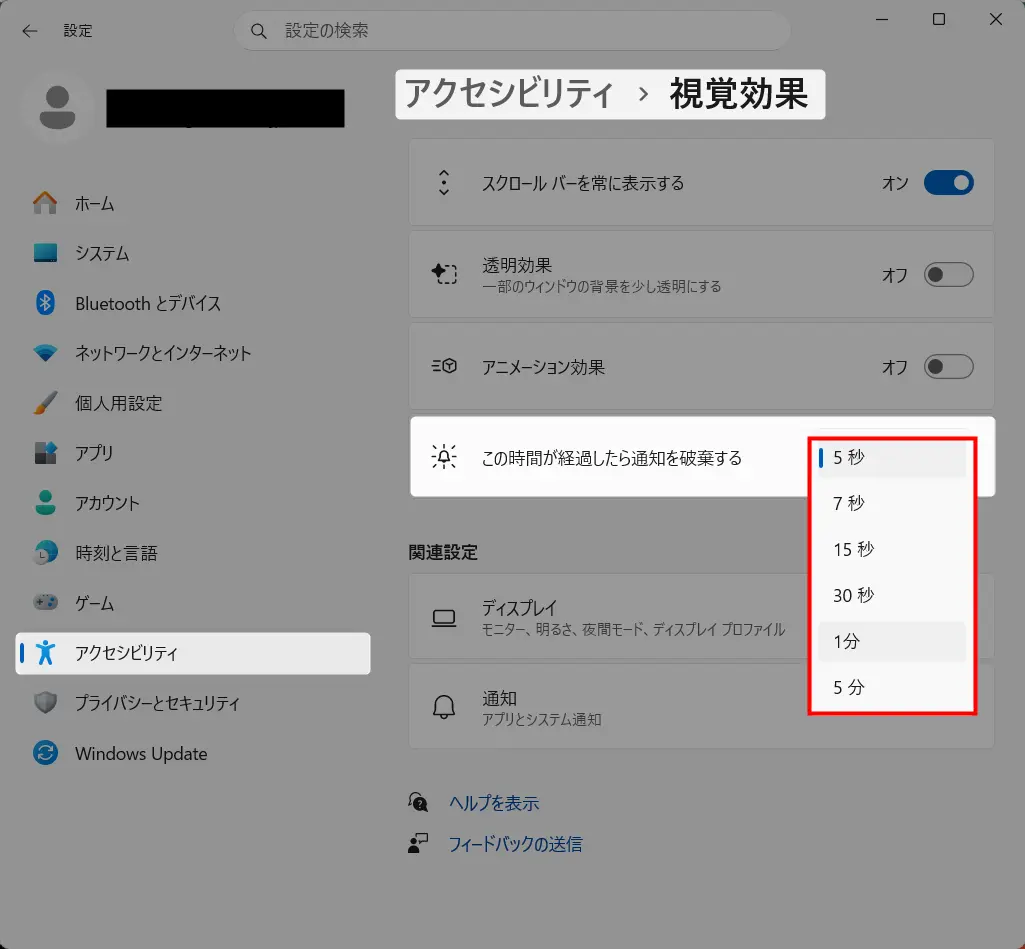
Task: Click the アプリ icon in sidebar
Action: click(x=45, y=452)
